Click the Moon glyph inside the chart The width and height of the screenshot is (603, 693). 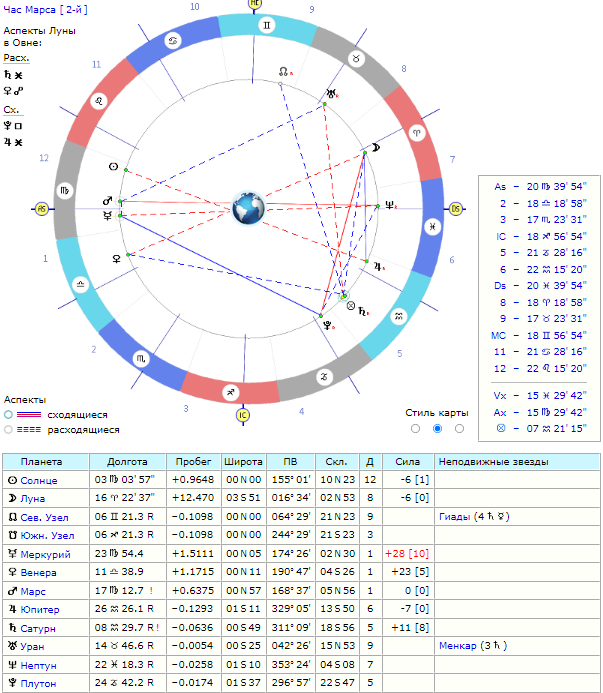(x=376, y=147)
